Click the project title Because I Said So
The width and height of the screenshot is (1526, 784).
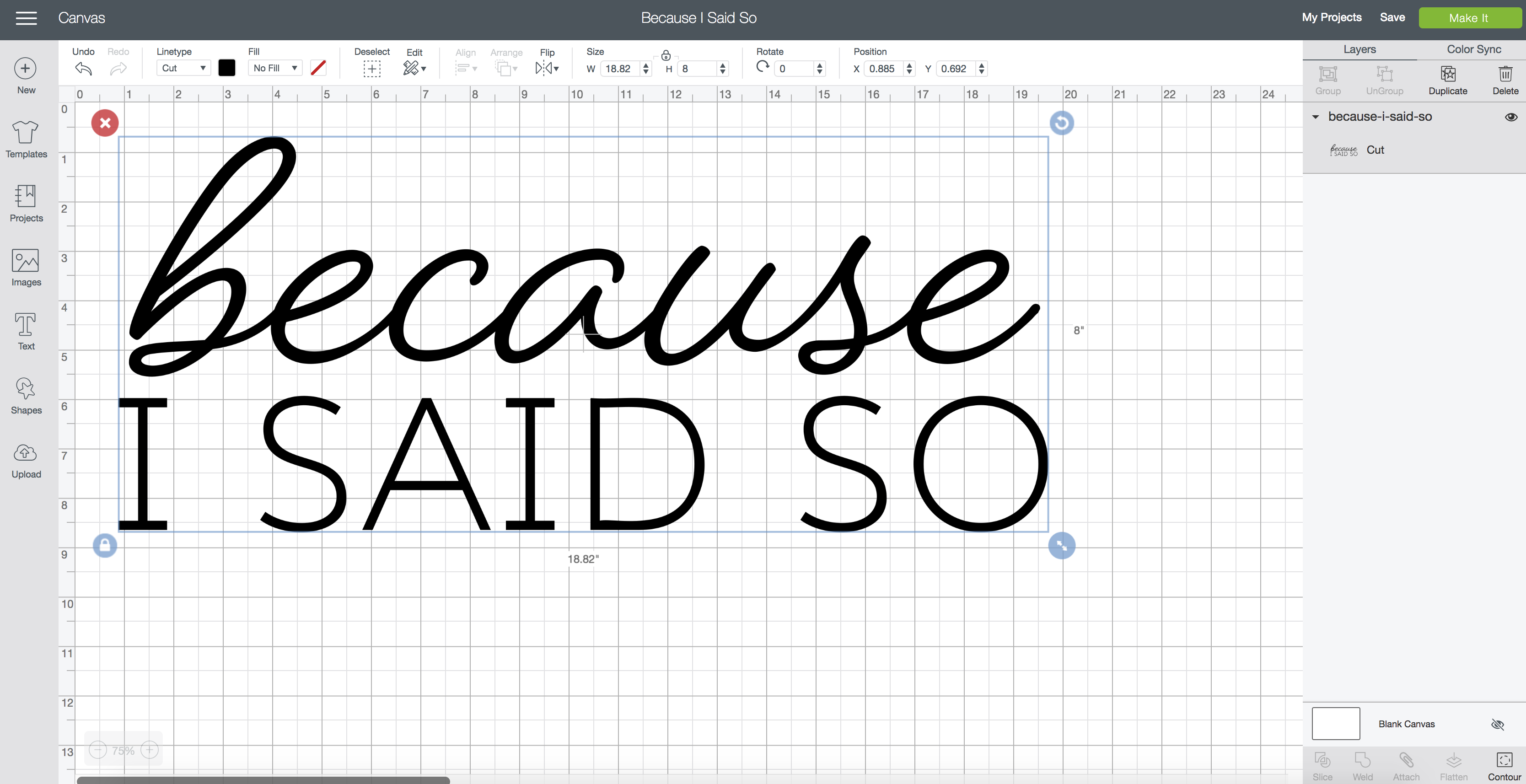point(699,18)
